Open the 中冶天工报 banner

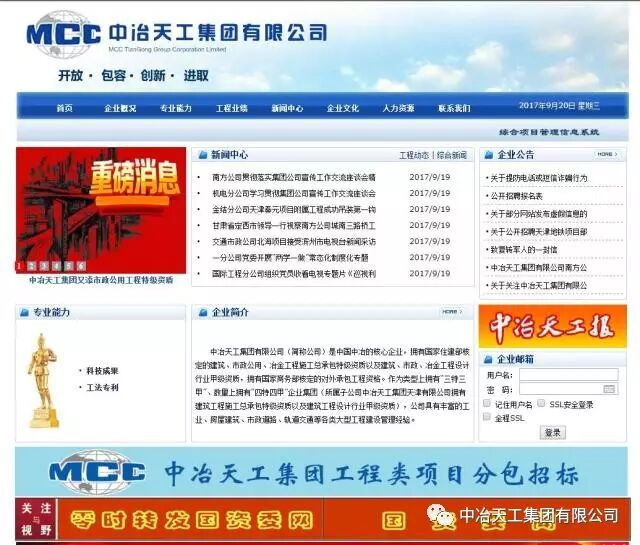553,326
